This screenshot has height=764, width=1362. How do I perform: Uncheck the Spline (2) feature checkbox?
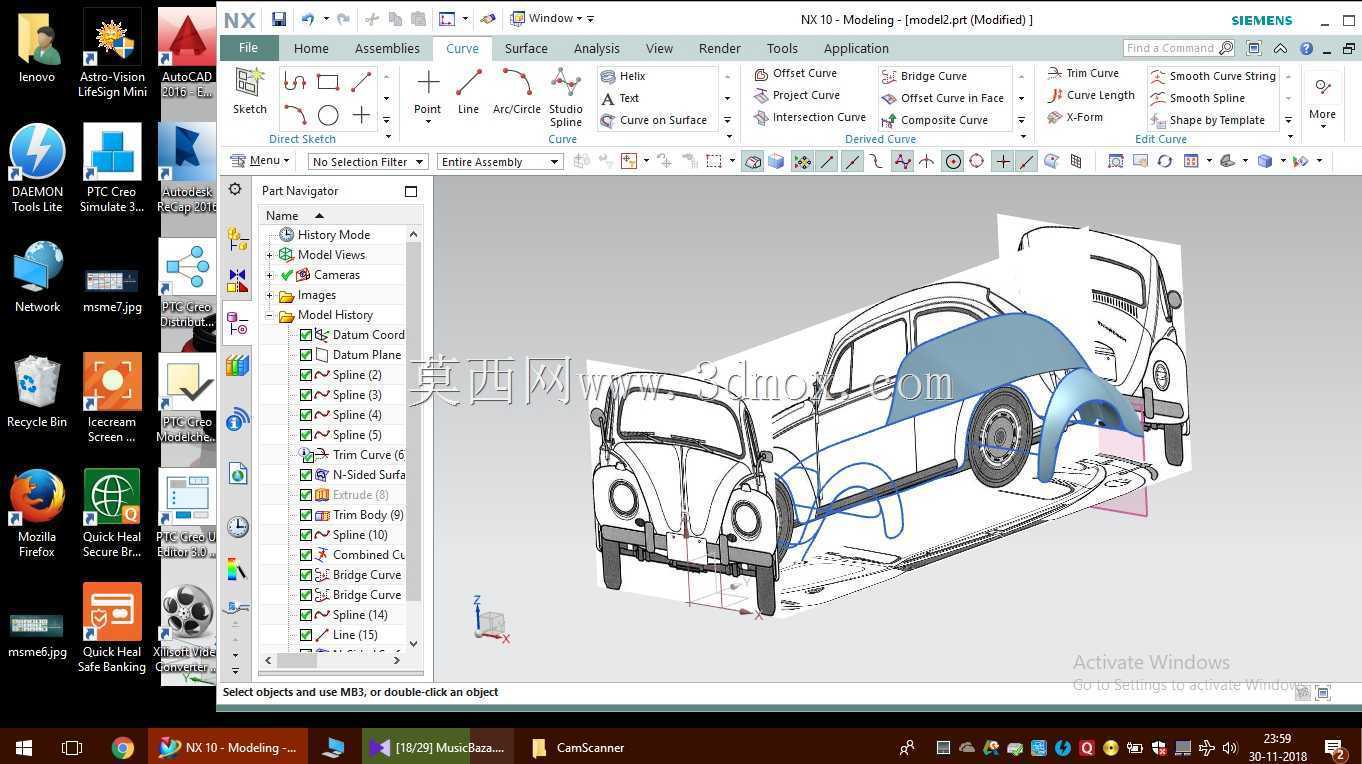pos(306,375)
